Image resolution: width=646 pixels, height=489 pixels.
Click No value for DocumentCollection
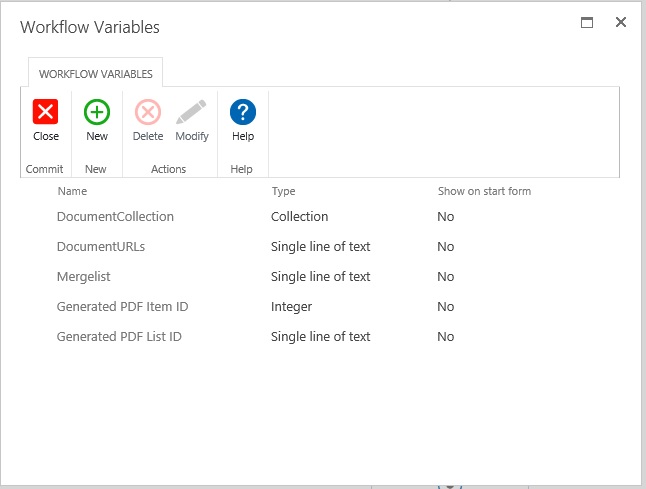tap(445, 217)
